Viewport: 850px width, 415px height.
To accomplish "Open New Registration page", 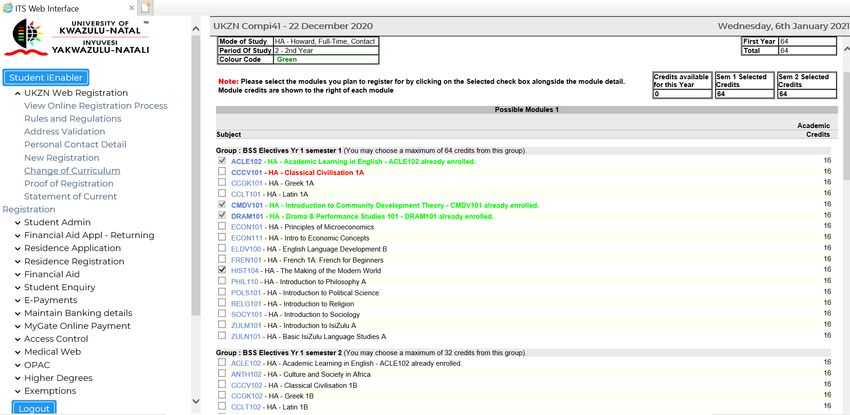I will (62, 158).
